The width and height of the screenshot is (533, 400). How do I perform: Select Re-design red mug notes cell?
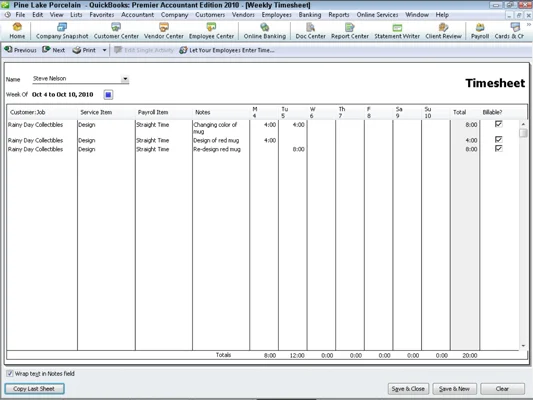221,149
